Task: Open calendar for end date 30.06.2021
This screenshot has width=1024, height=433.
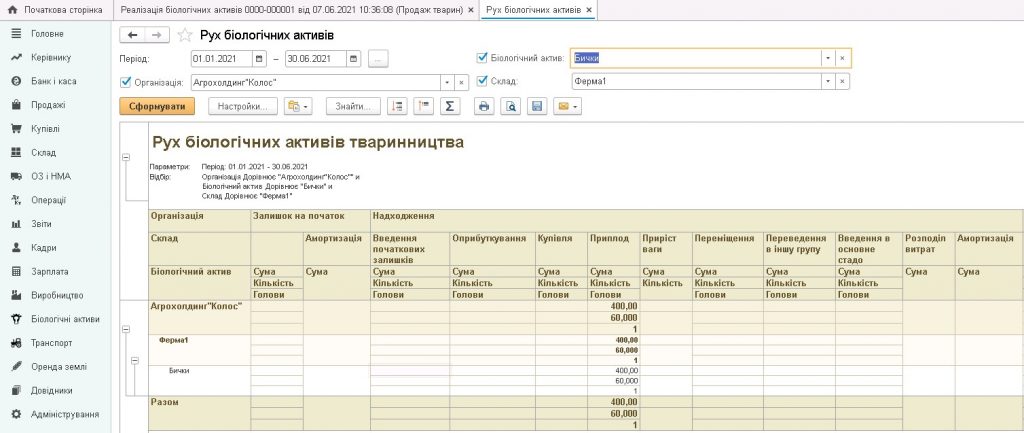Action: 353,59
